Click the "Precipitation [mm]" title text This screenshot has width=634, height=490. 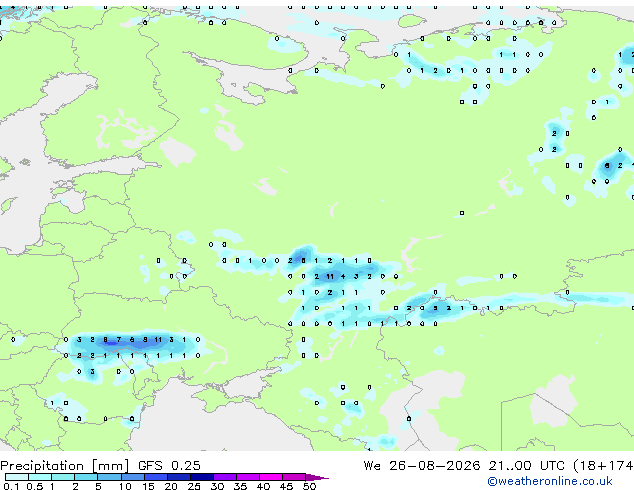[65, 466]
